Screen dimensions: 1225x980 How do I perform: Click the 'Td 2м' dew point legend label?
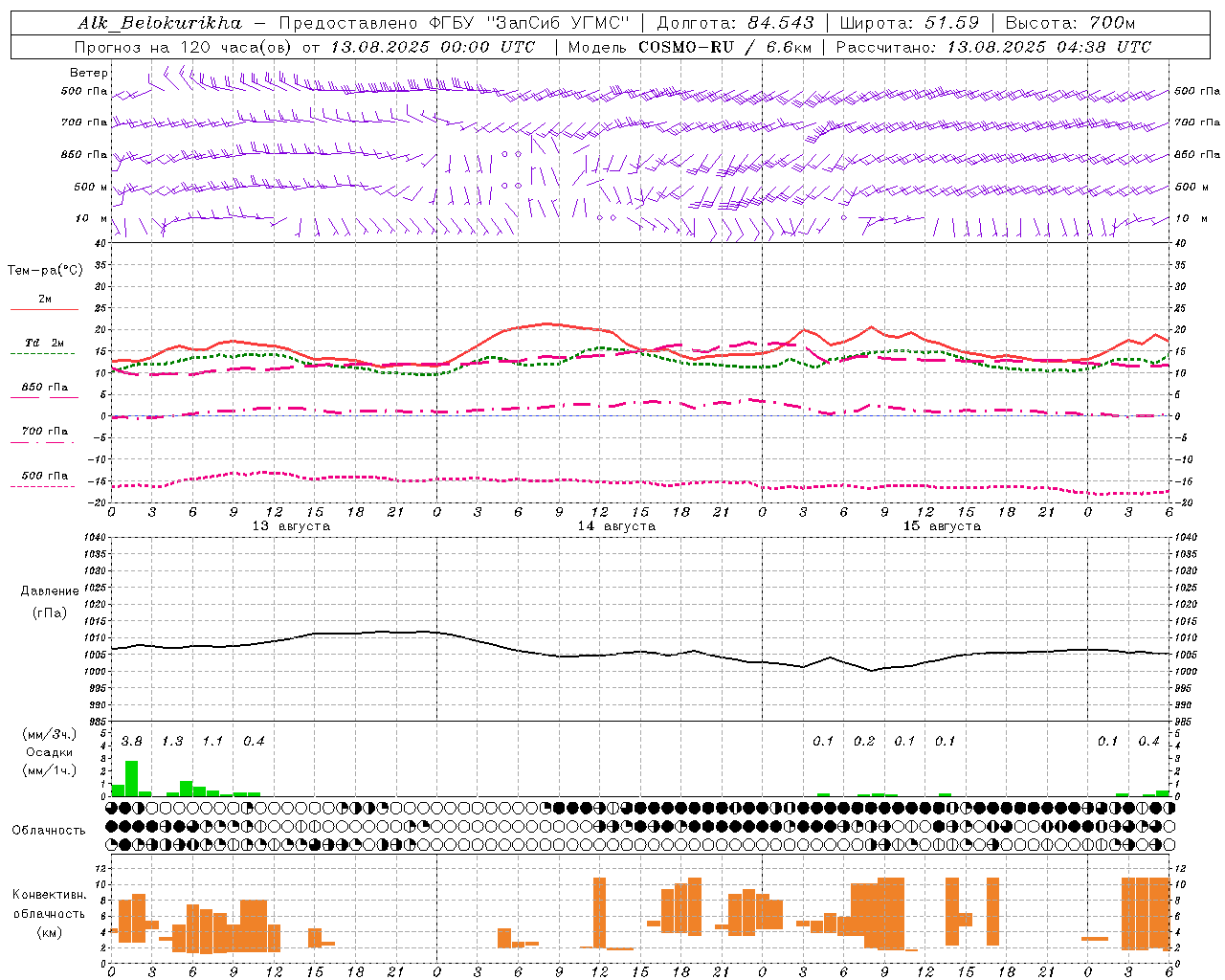click(x=45, y=343)
